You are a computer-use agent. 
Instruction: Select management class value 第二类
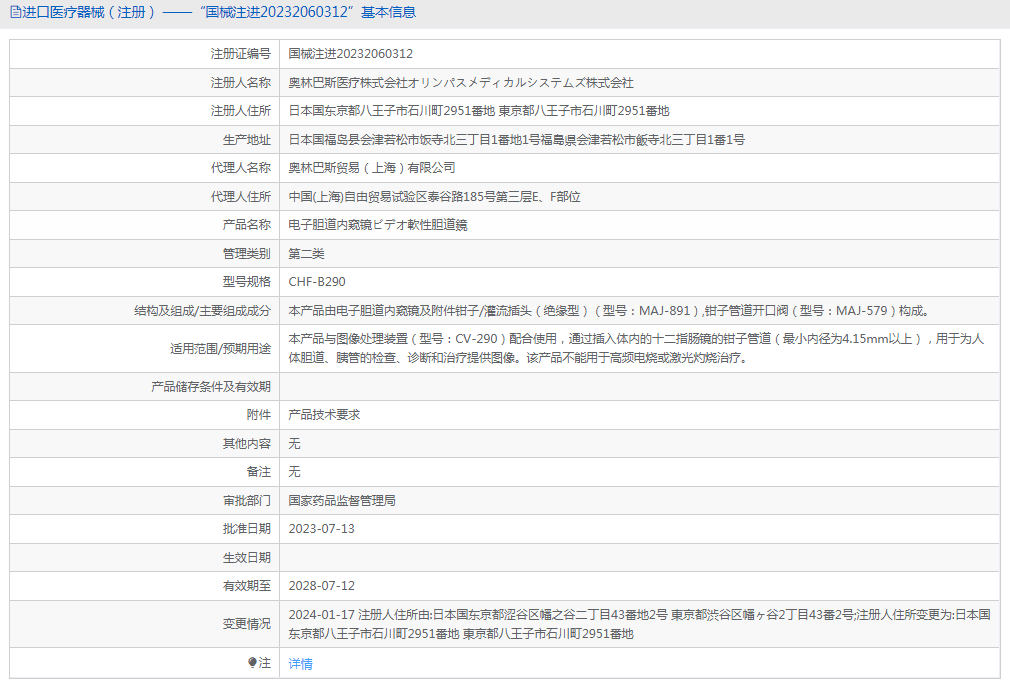coord(306,254)
